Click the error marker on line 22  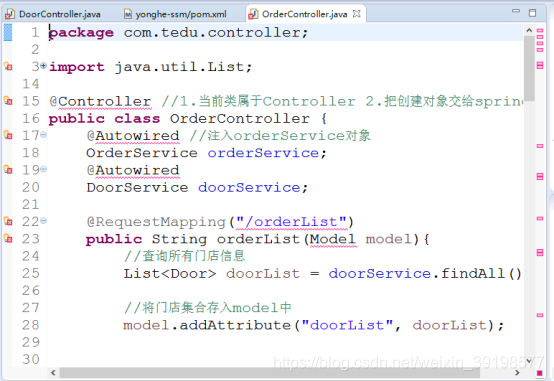click(8, 221)
